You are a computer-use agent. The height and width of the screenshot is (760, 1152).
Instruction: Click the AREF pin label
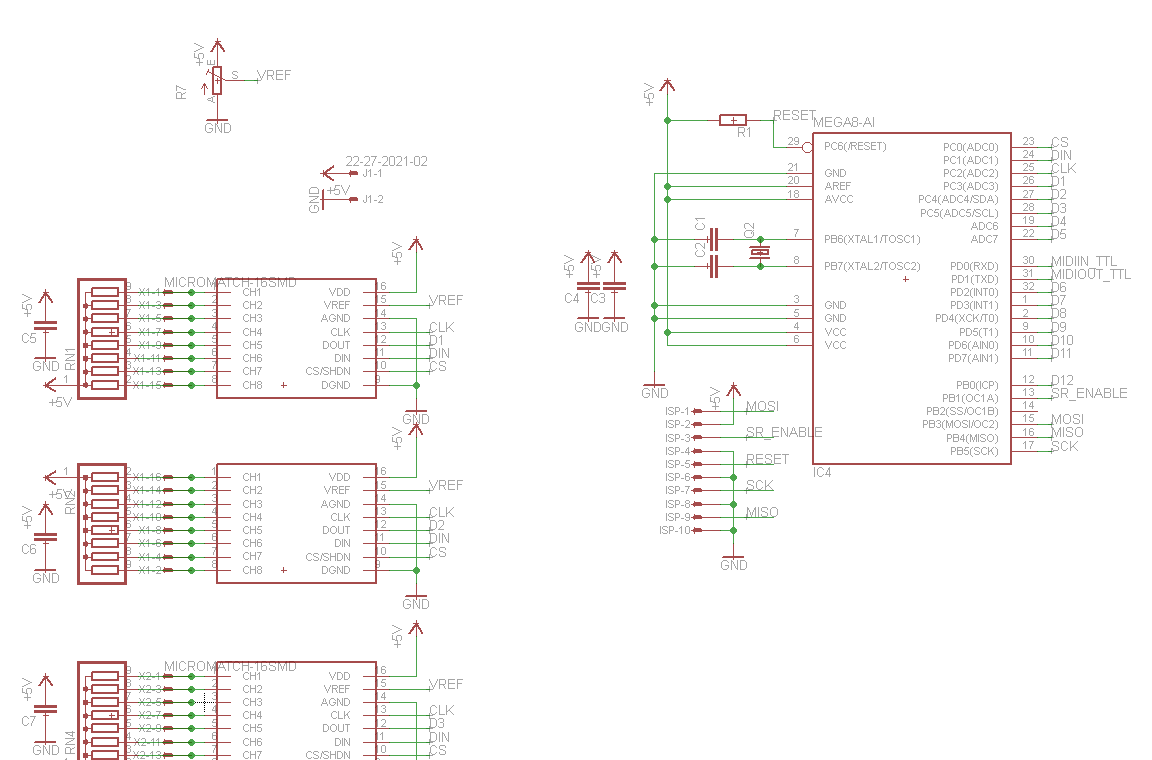tap(837, 186)
